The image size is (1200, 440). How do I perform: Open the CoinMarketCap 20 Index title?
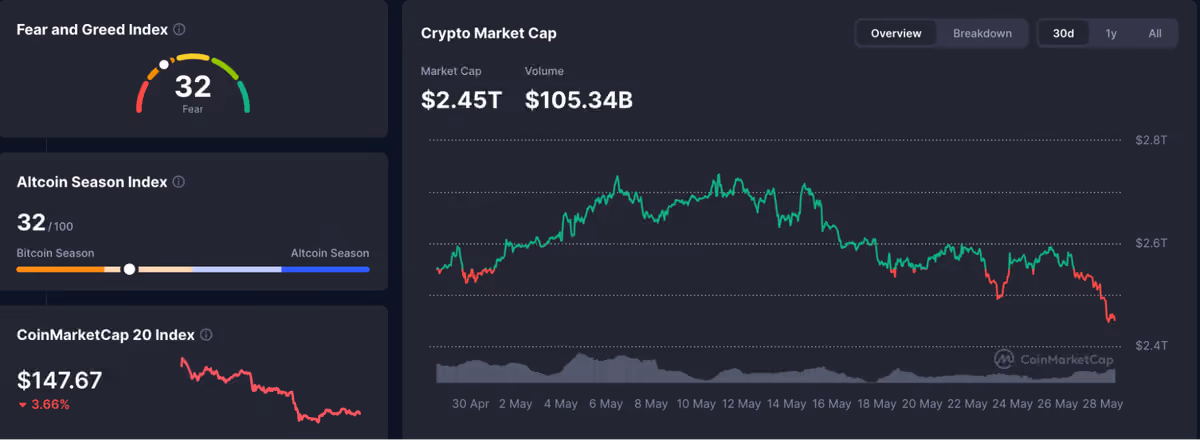[106, 335]
